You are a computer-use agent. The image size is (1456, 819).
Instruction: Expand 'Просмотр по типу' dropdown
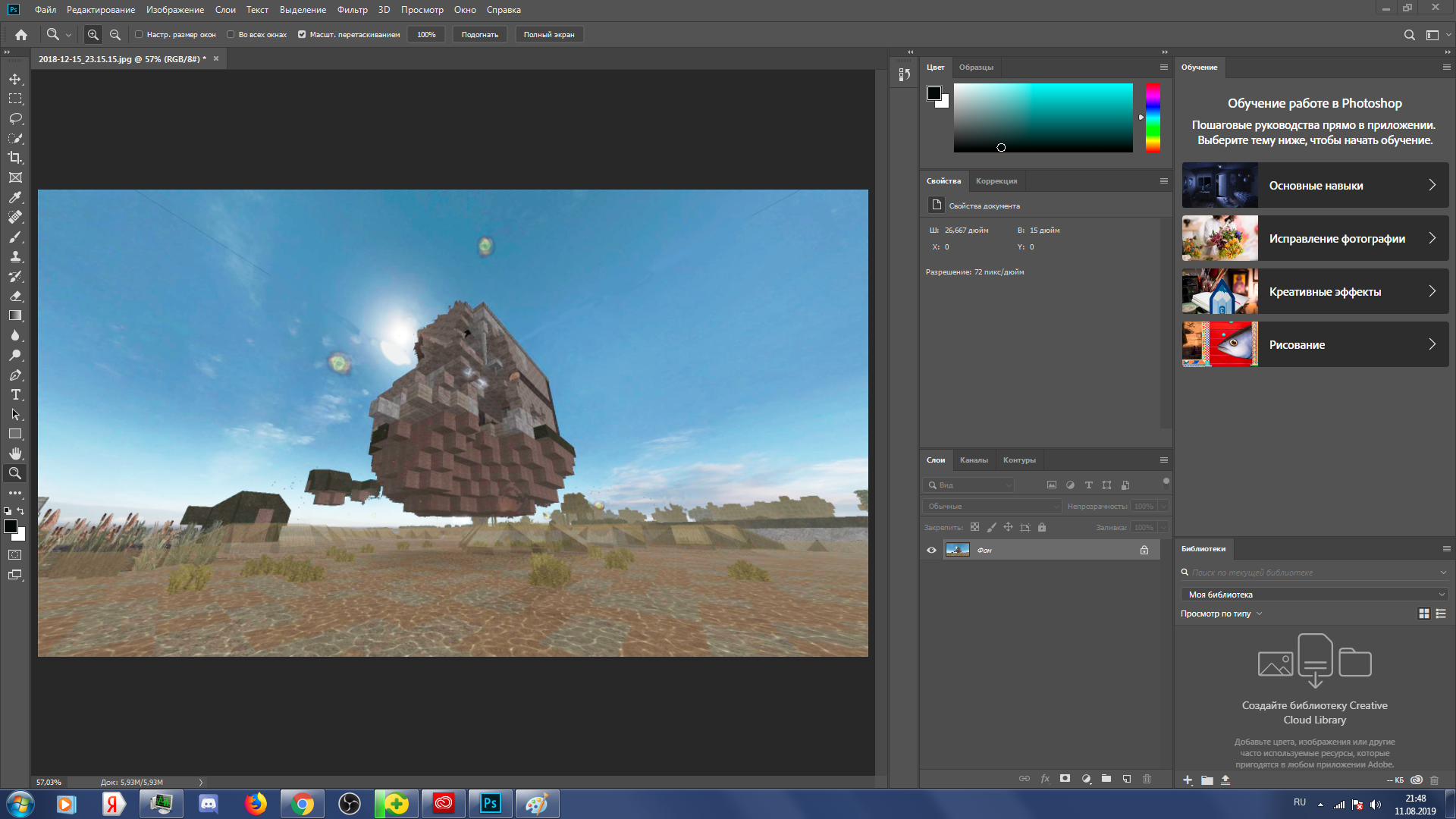coord(1221,613)
